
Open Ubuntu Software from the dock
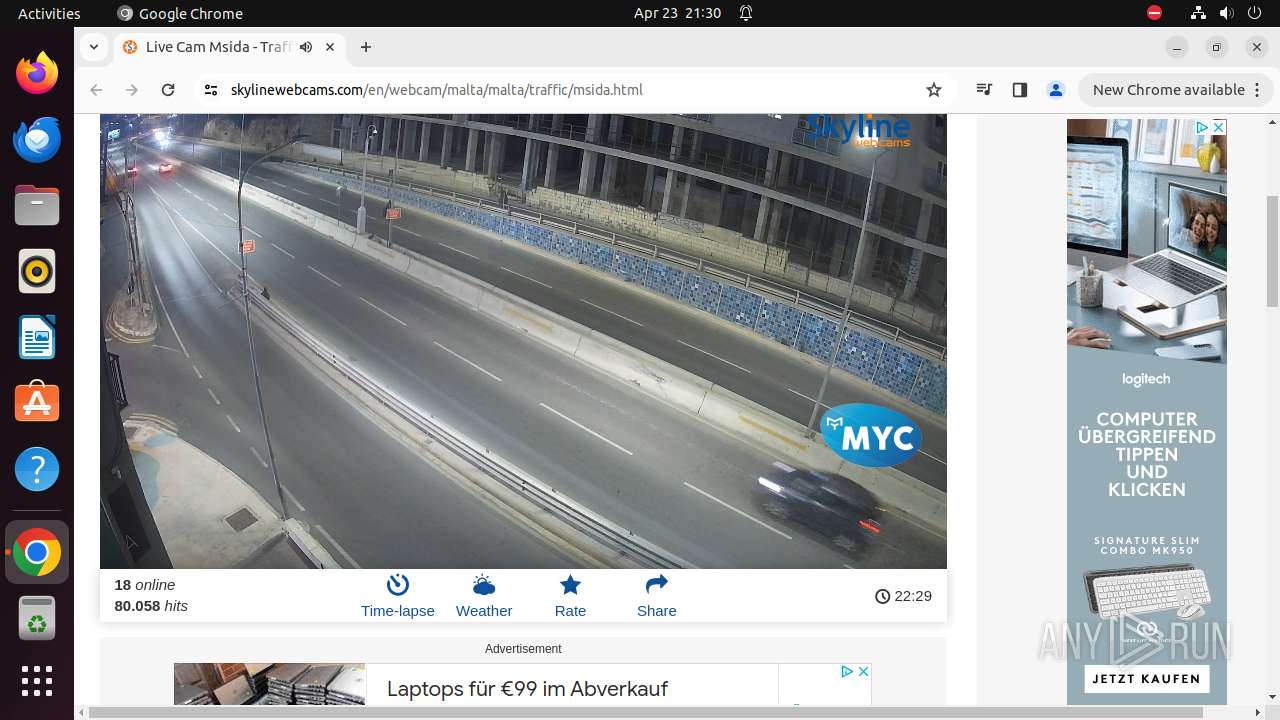tap(37, 403)
